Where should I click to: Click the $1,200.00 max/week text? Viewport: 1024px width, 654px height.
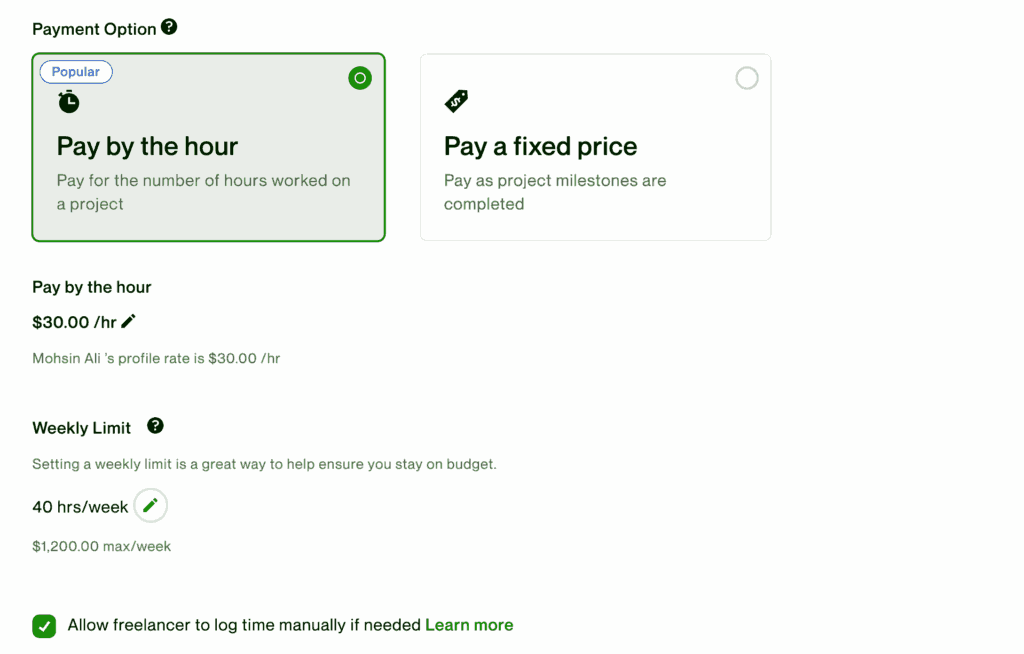tap(102, 546)
